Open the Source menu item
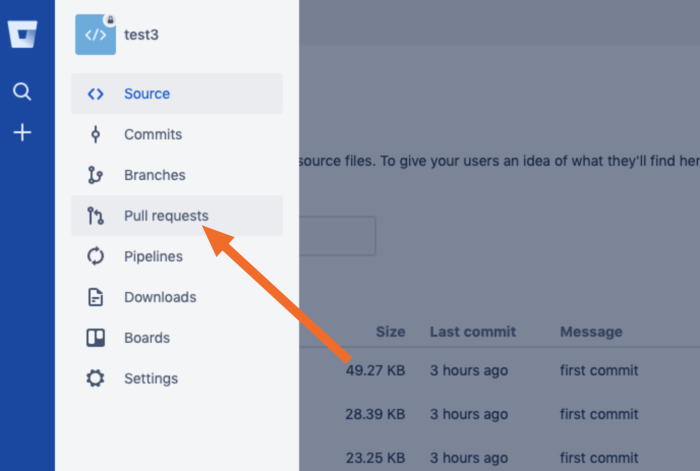Viewport: 700px width, 471px height. 147,94
